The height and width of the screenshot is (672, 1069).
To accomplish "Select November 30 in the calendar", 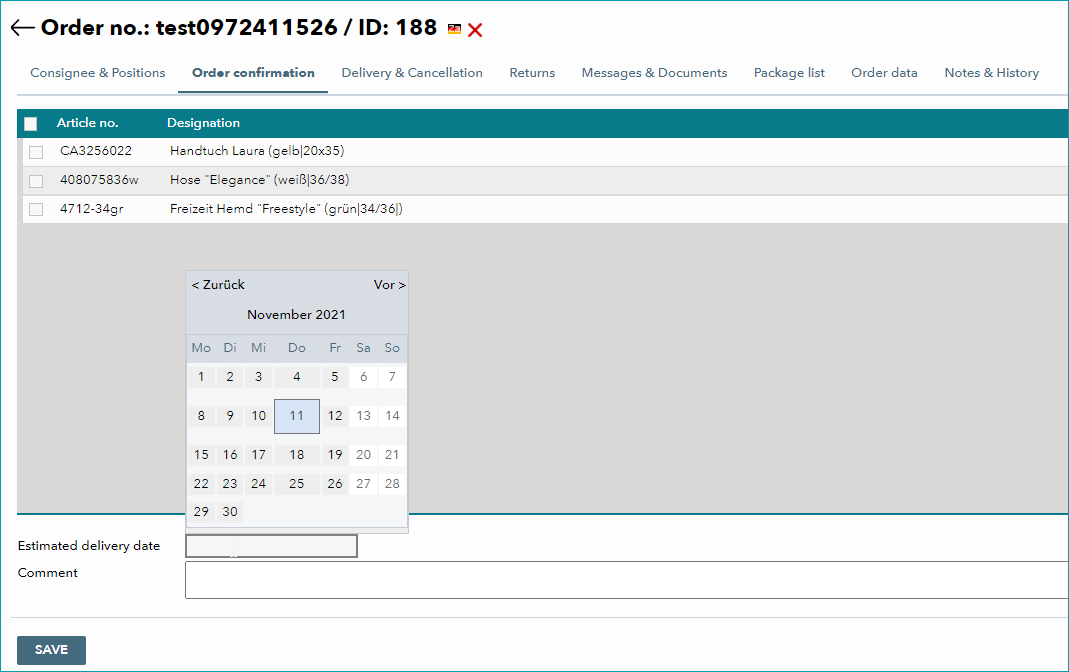I will 230,512.
